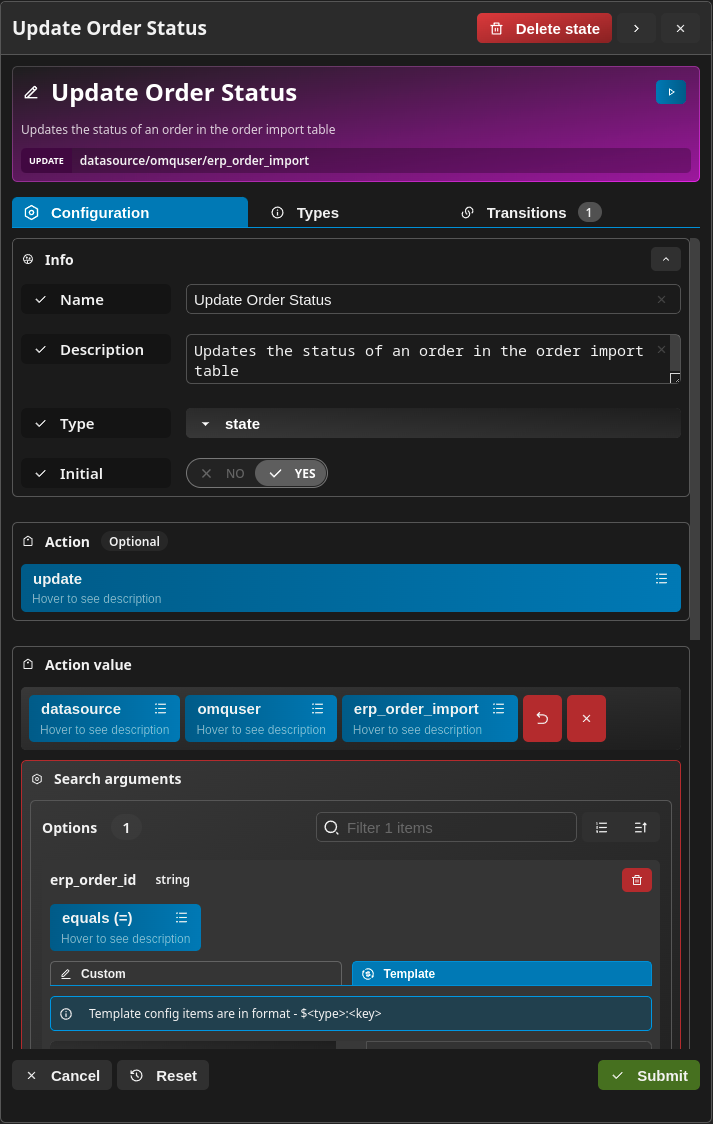Open the Transitions tab

point(530,212)
